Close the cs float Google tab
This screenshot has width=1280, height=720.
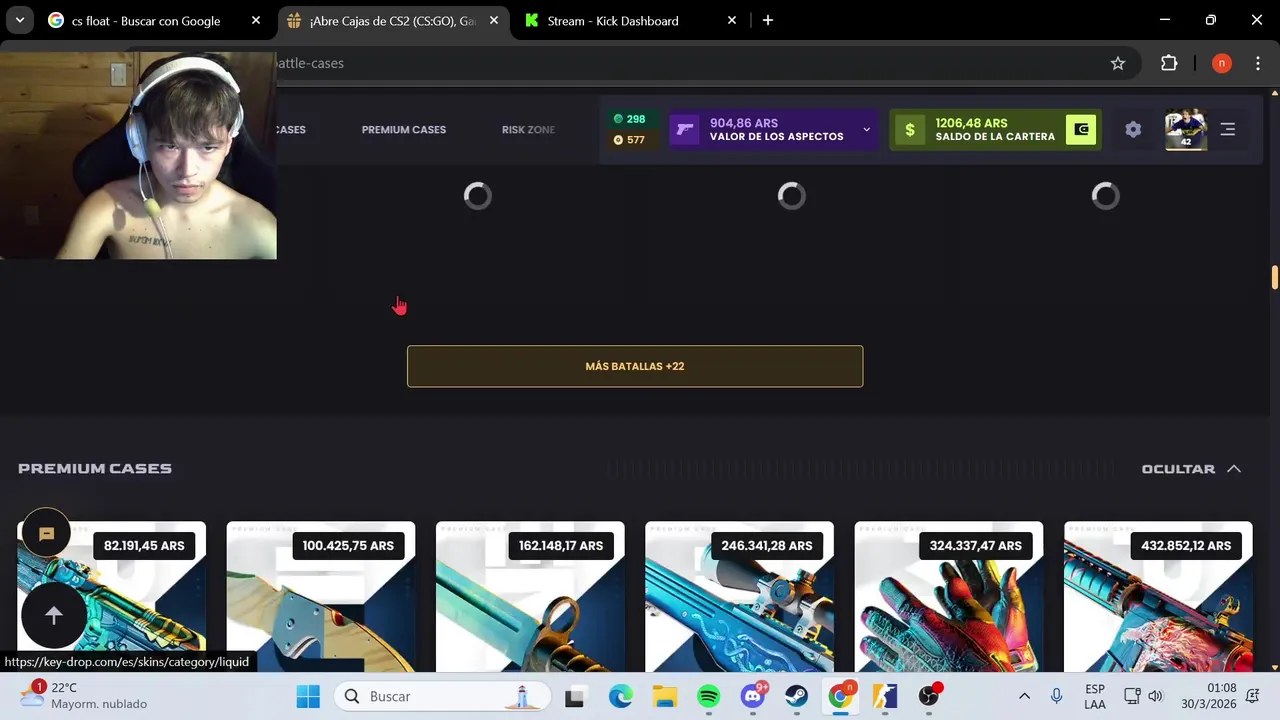pyautogui.click(x=256, y=20)
